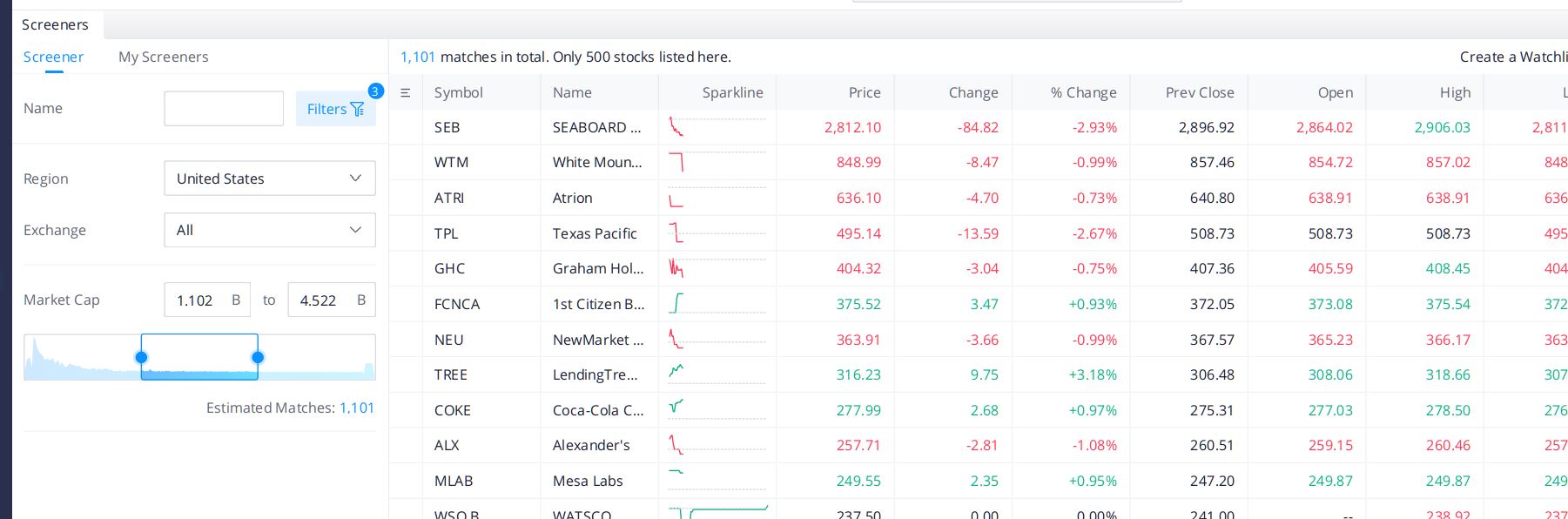
Task: Click the TREE sparkline chart
Action: coord(717,374)
